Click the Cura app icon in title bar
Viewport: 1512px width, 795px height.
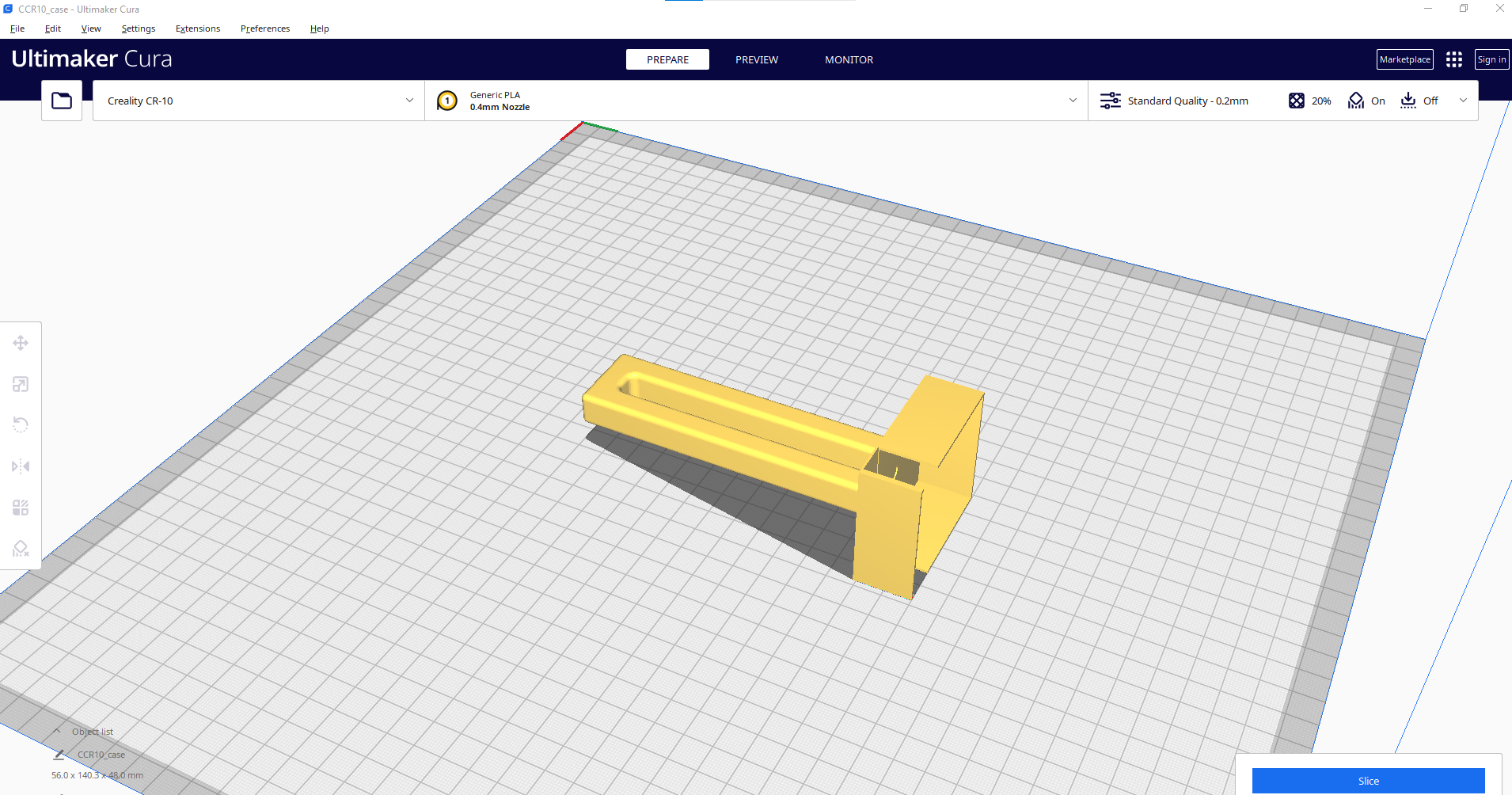8,9
